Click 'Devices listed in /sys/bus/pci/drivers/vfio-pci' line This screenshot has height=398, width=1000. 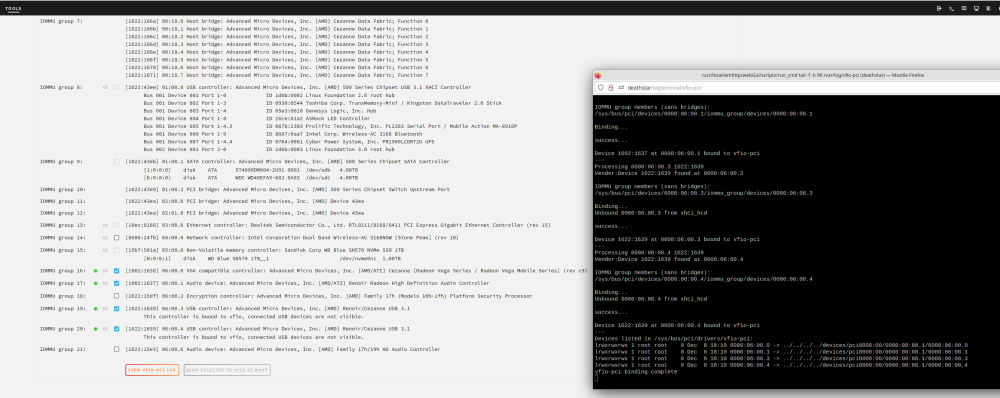tap(673, 338)
